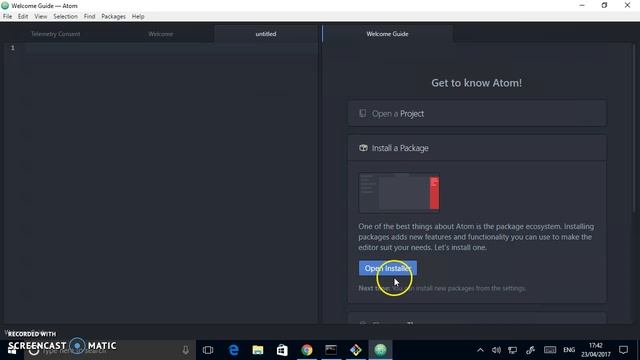Open the command prompt taskbar icon
The width and height of the screenshot is (640, 360).
coord(331,350)
